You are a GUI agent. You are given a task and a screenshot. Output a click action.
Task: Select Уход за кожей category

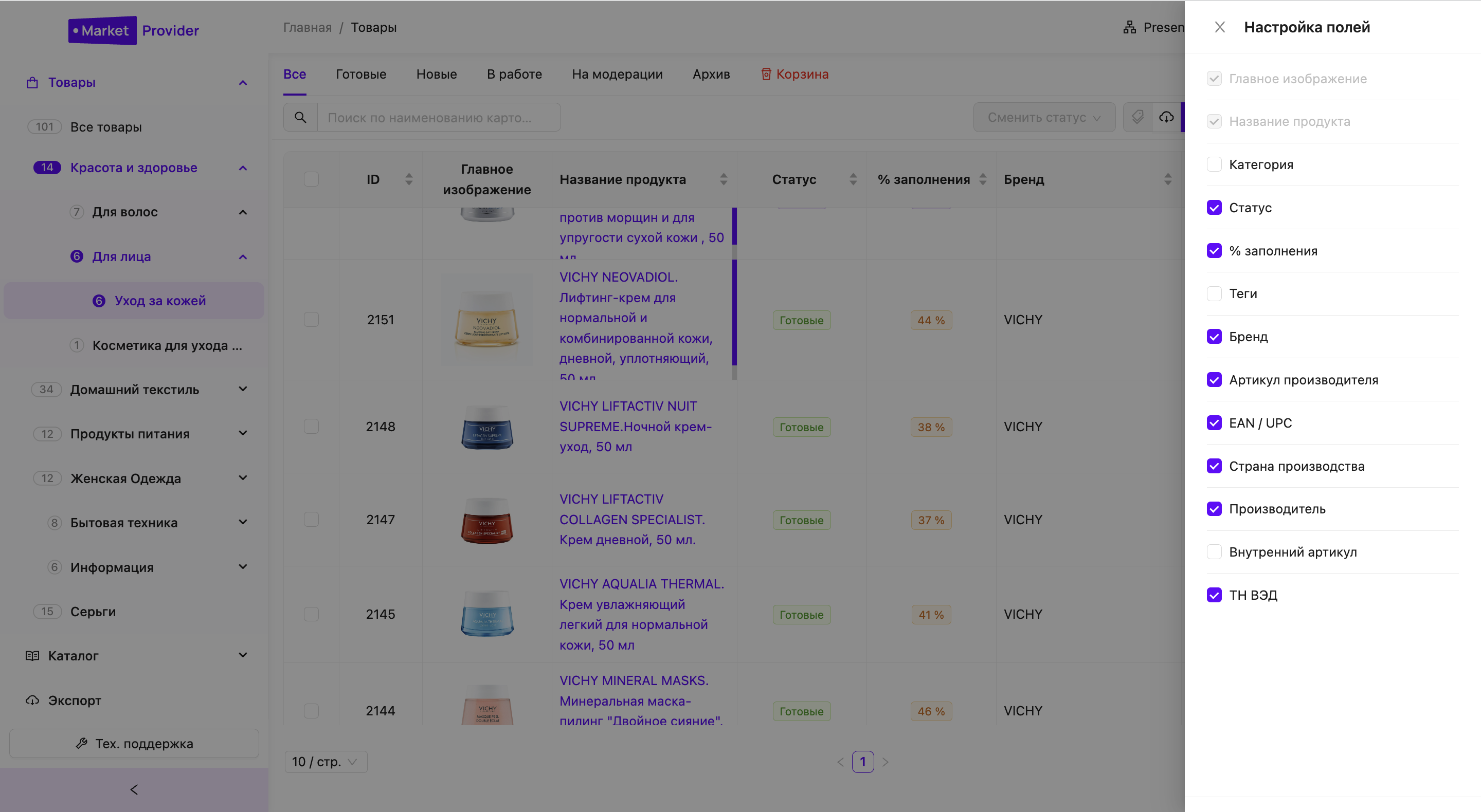pyautogui.click(x=134, y=301)
